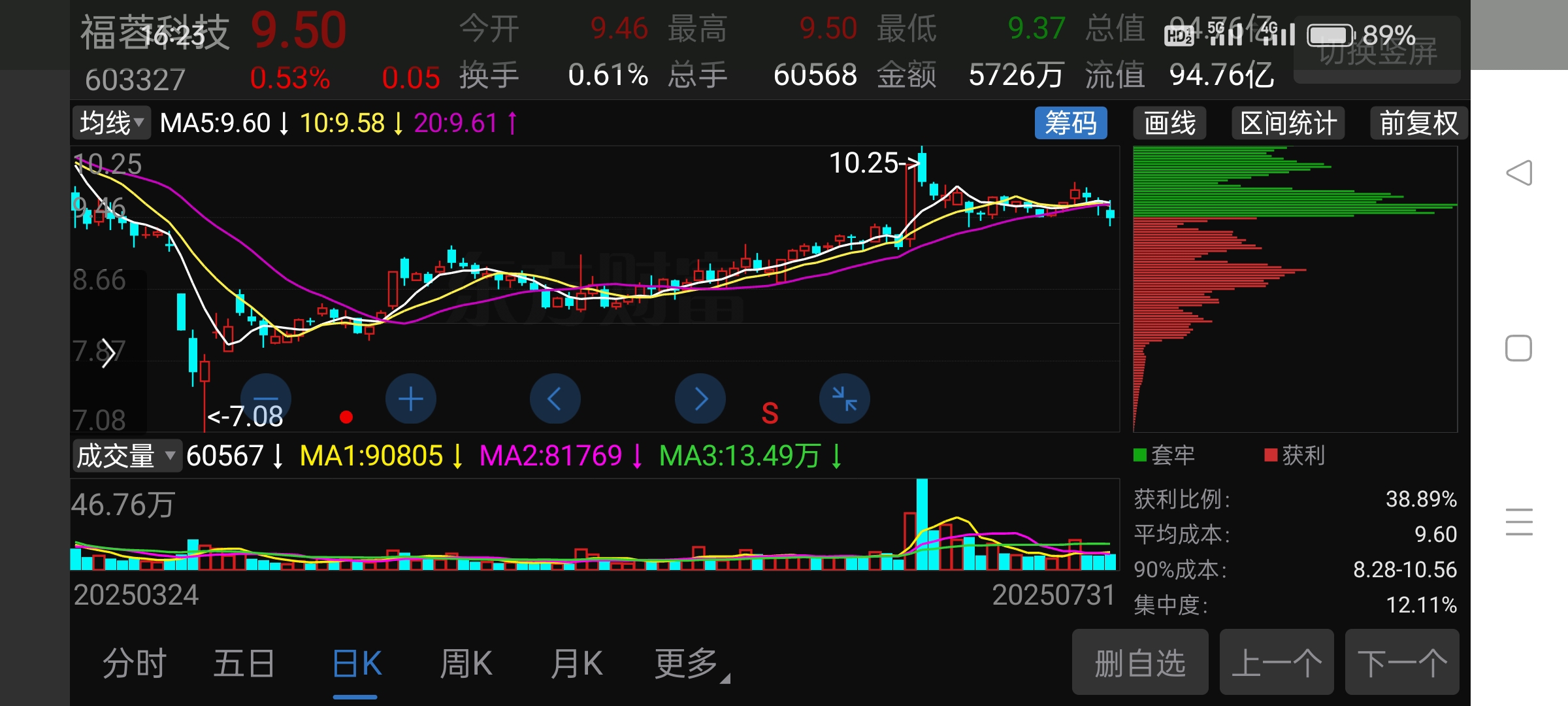Tap the red S sell signal marker
This screenshot has height=706, width=1568.
click(770, 413)
